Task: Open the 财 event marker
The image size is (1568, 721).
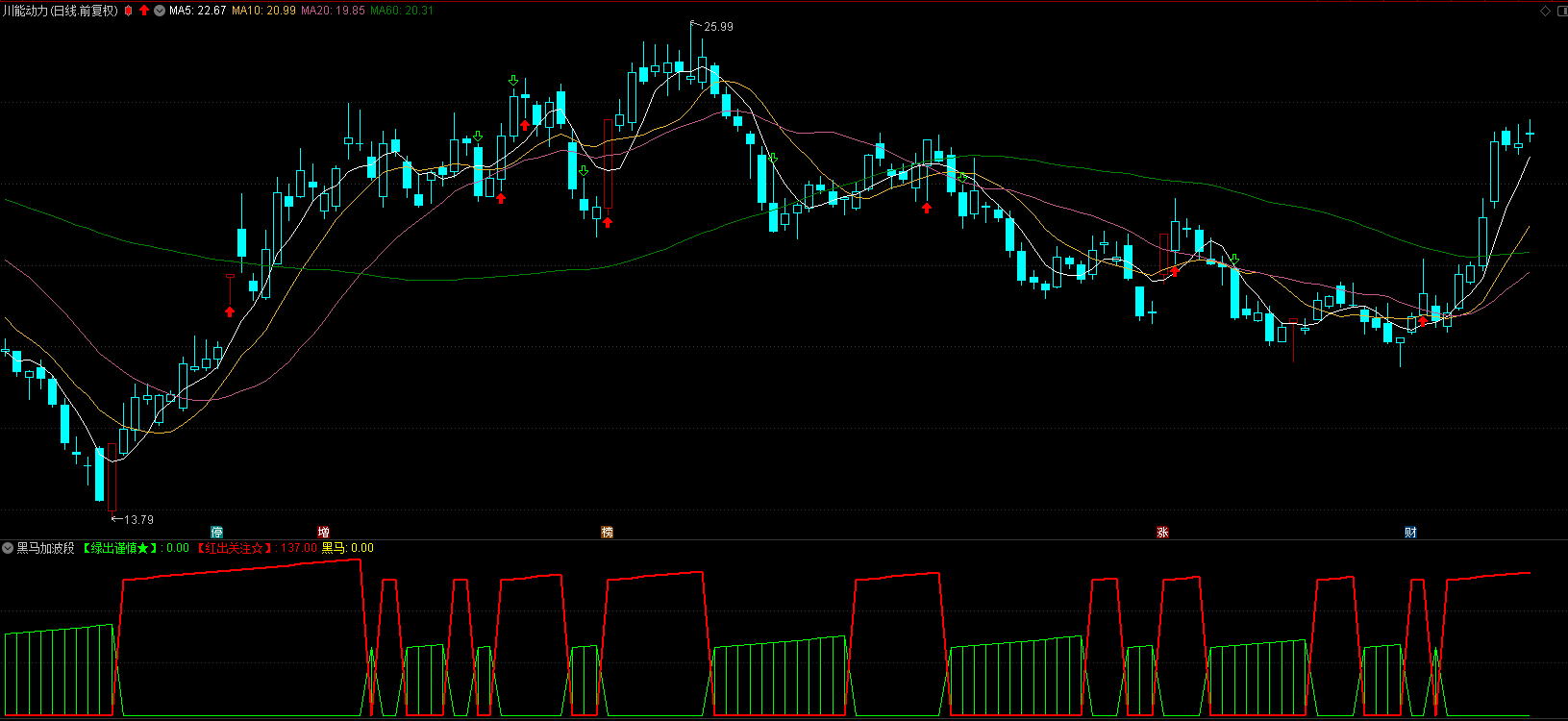Action: 1410,532
